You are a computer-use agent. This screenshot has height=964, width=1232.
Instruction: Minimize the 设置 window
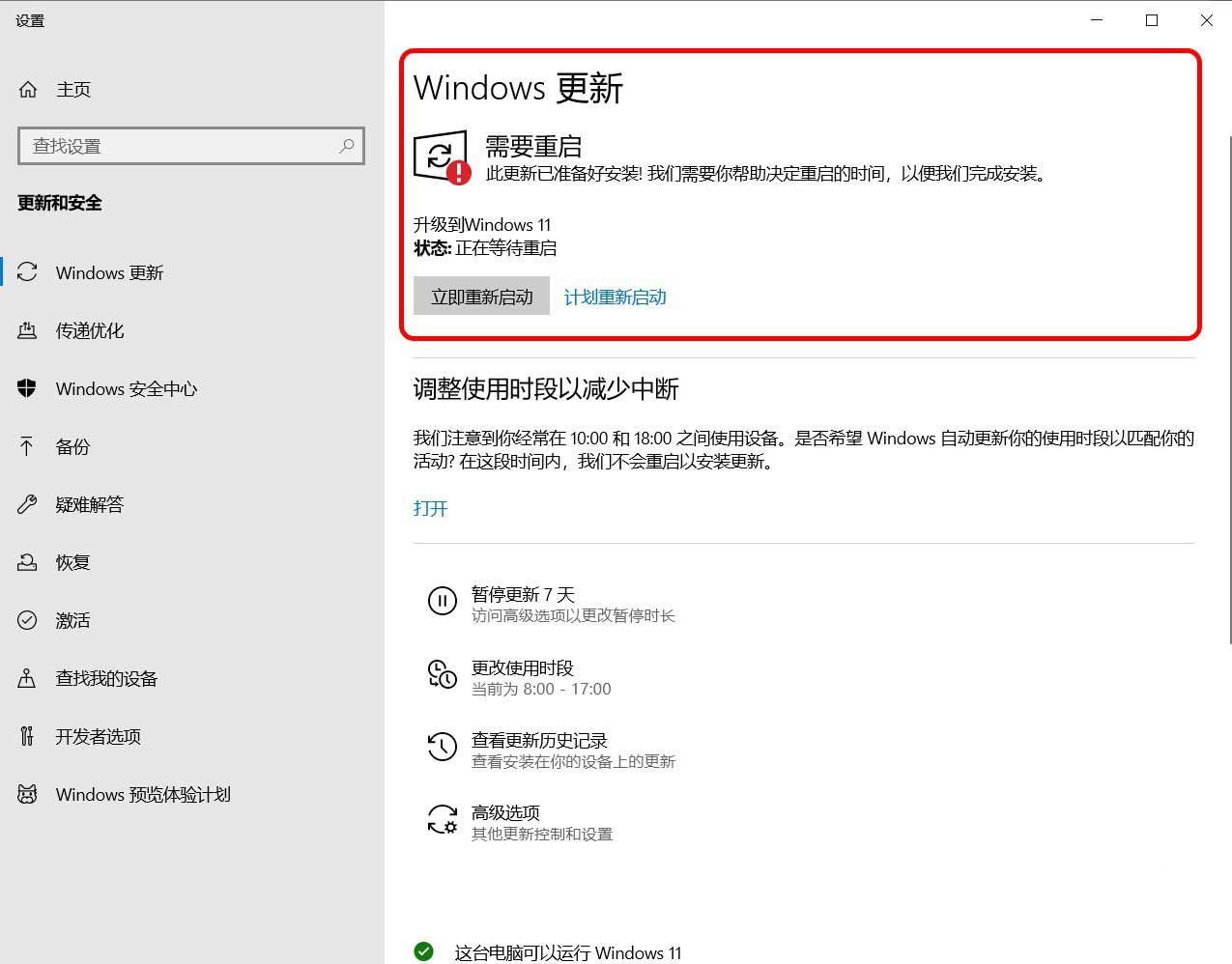pos(1097,20)
